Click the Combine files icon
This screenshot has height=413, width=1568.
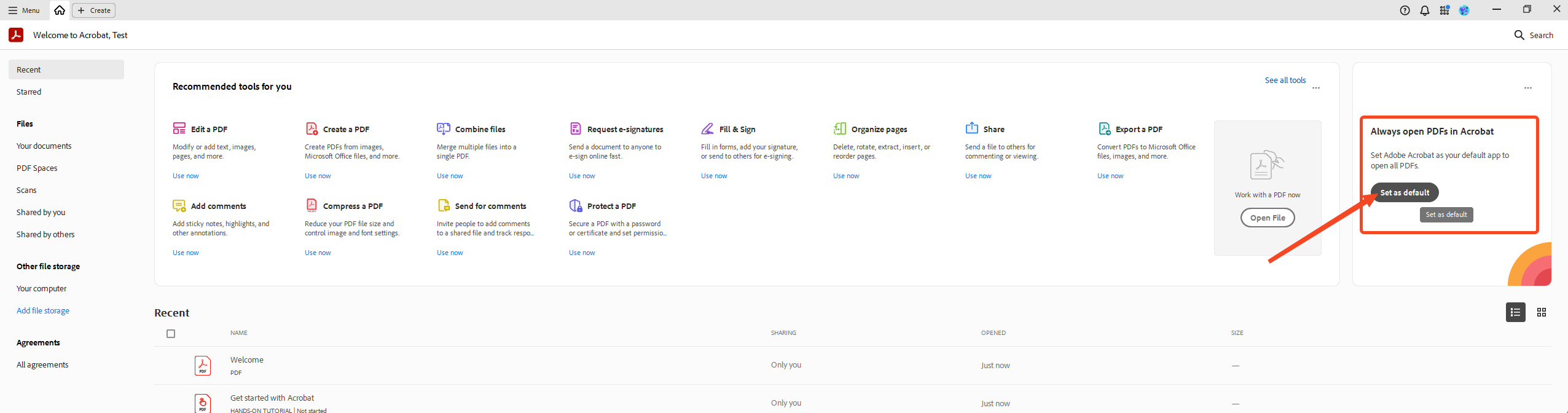(x=443, y=128)
